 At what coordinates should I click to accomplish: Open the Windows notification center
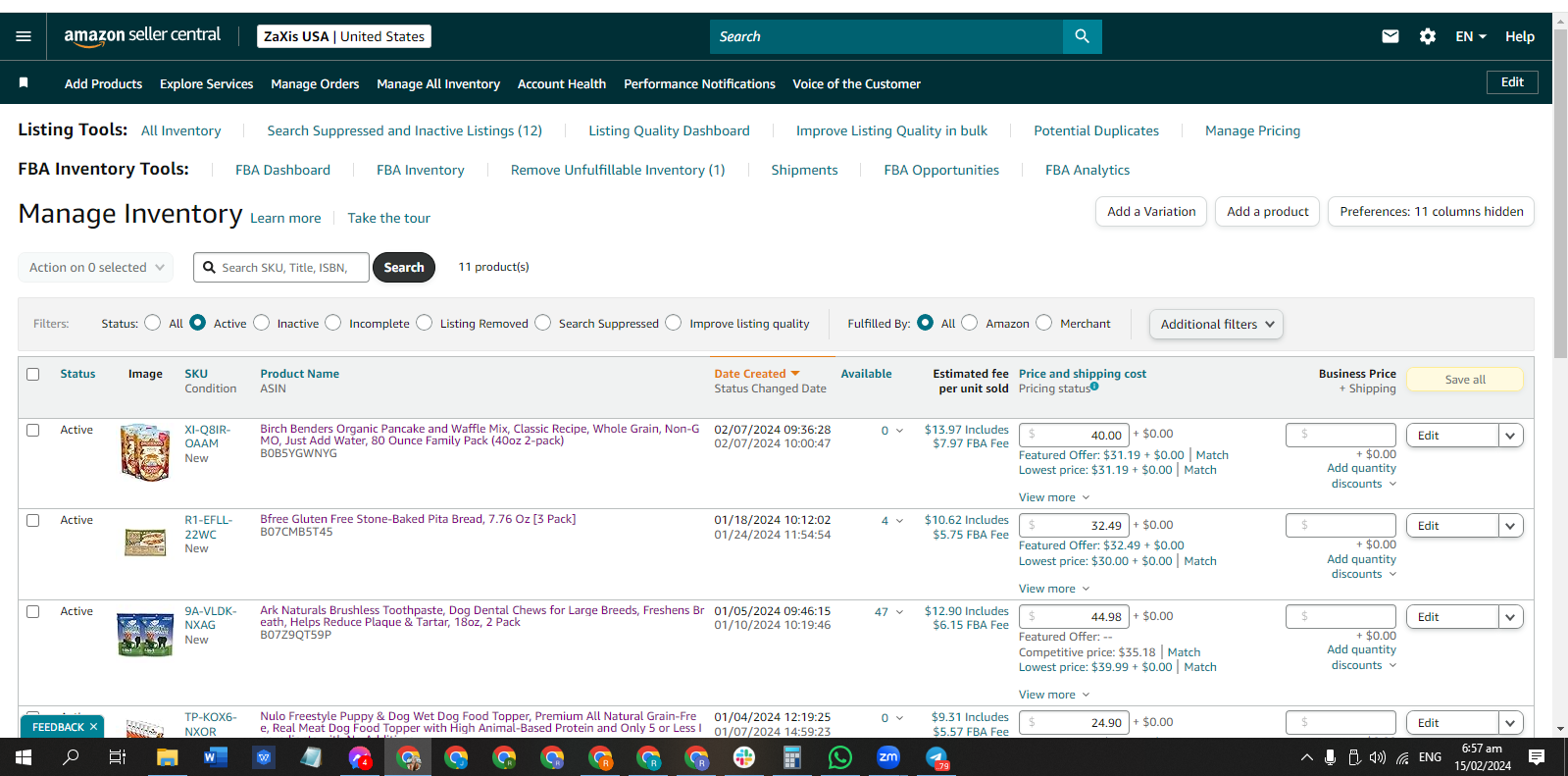1537,757
